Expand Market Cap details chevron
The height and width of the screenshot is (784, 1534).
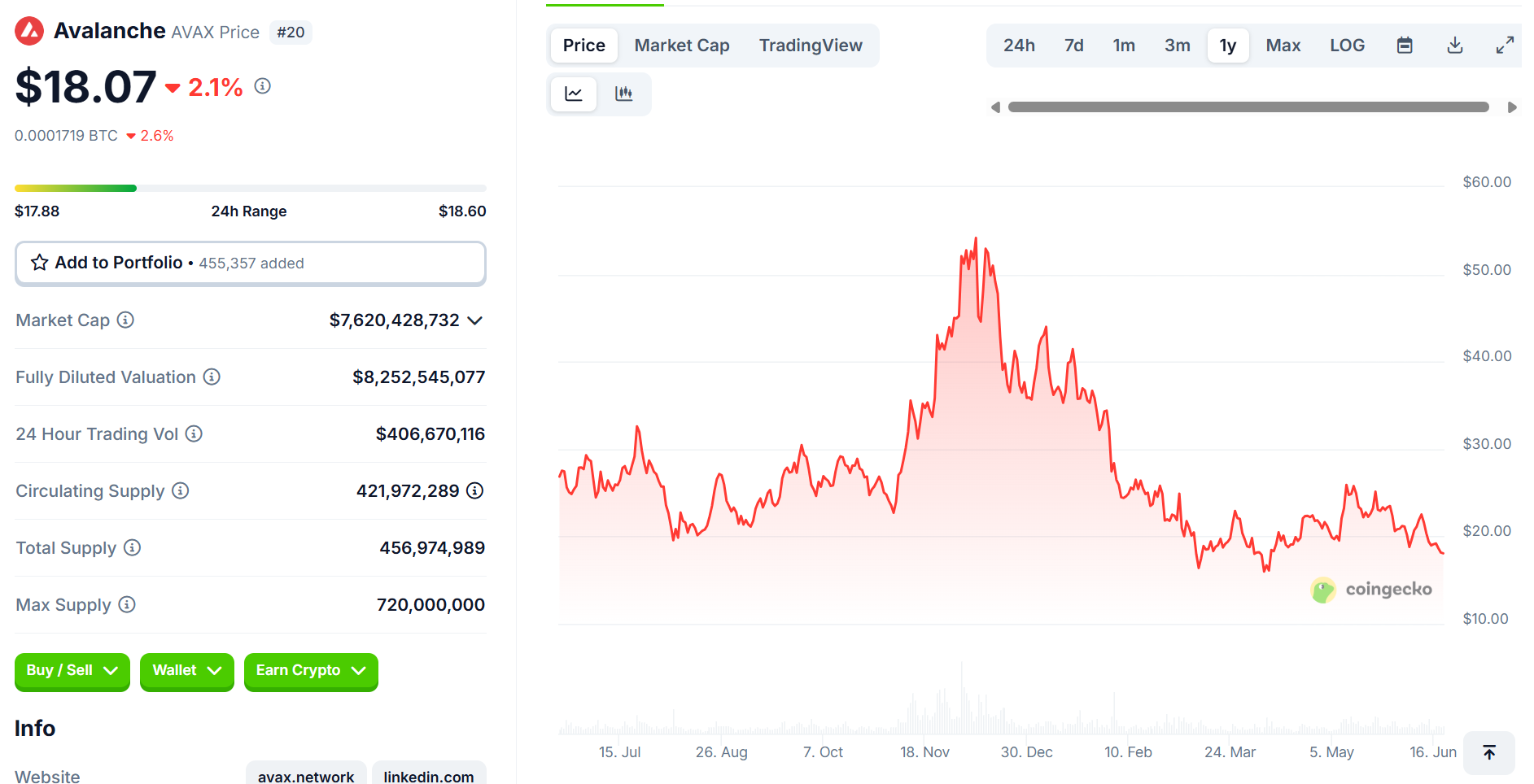coord(475,320)
